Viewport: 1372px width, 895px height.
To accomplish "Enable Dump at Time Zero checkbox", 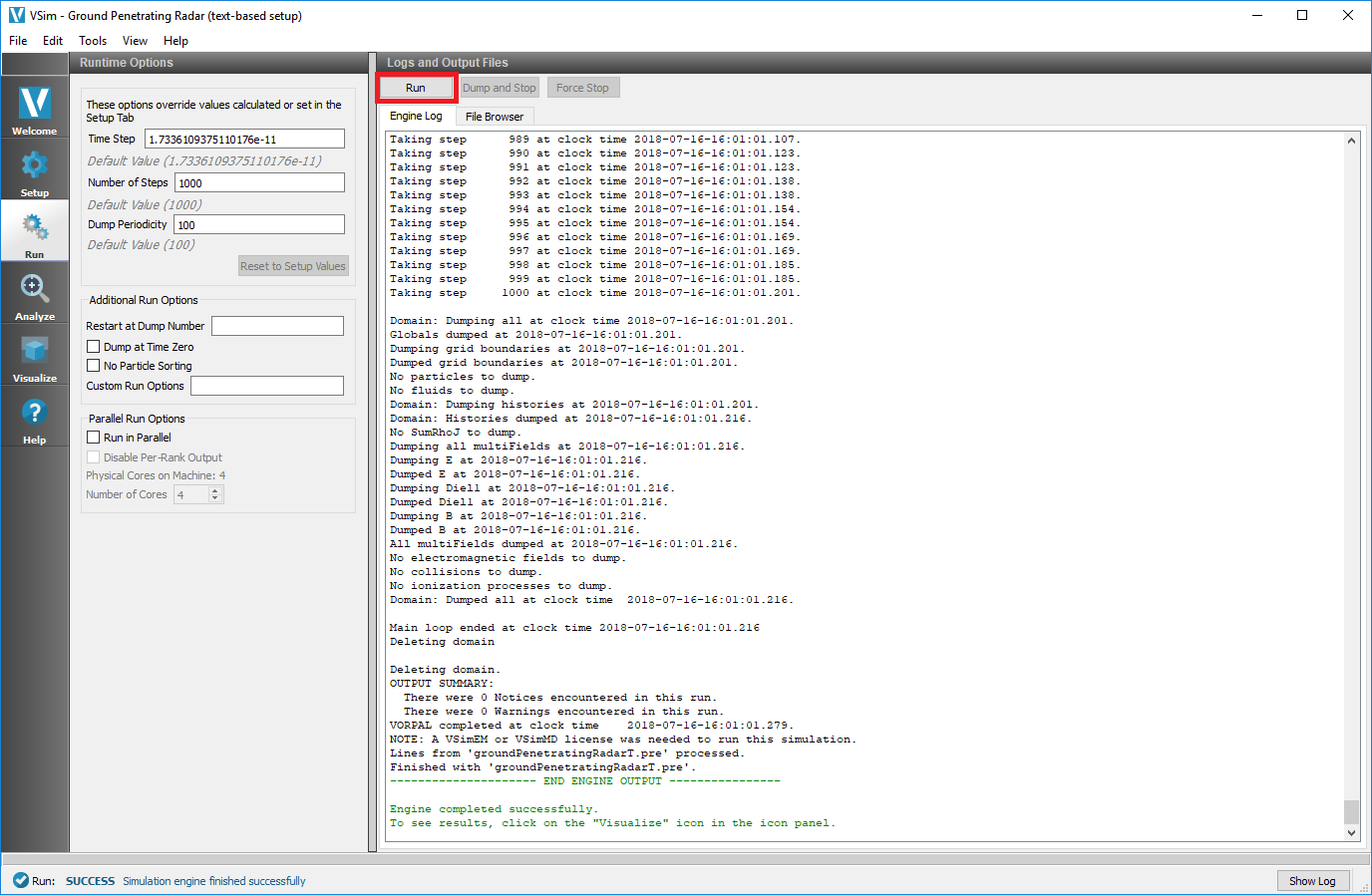I will [94, 347].
